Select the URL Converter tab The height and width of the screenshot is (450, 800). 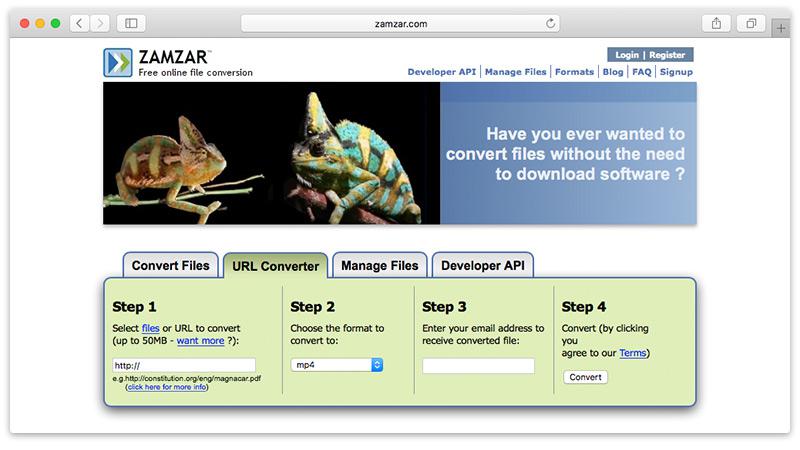coord(276,266)
